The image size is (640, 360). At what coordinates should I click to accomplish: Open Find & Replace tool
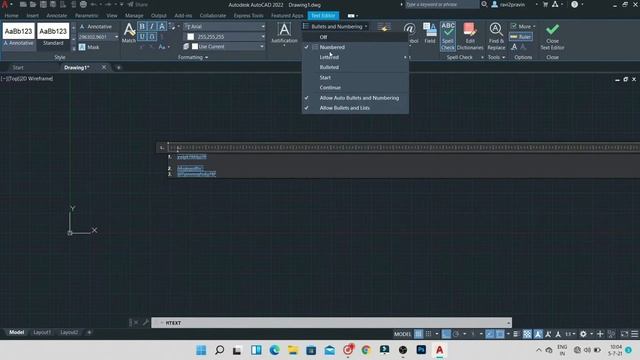pos(496,36)
